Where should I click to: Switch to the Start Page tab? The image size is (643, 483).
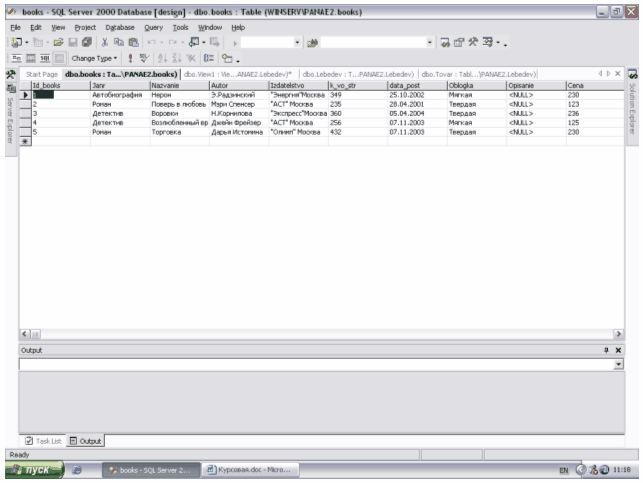tap(41, 74)
